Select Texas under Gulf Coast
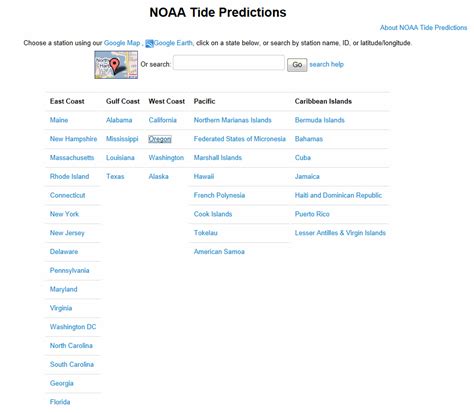Viewport: 474px width, 413px height. (115, 176)
